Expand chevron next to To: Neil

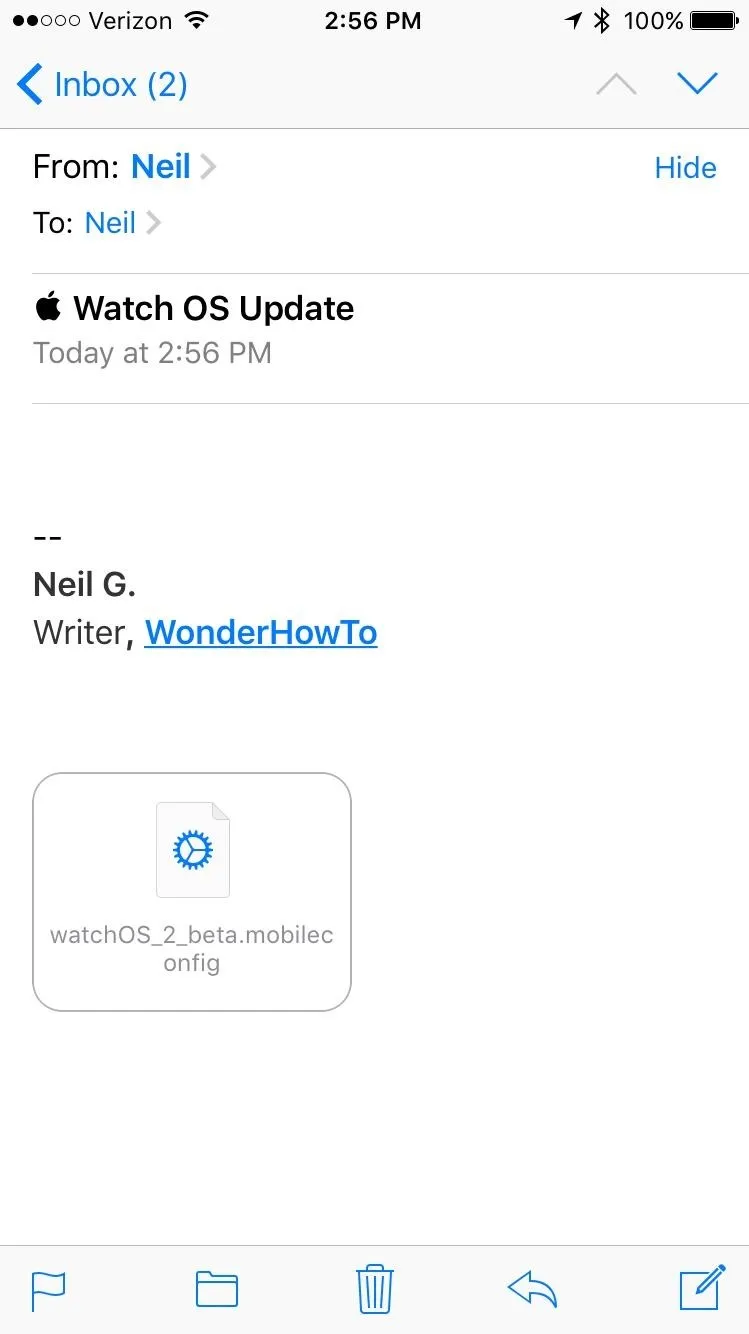153,223
